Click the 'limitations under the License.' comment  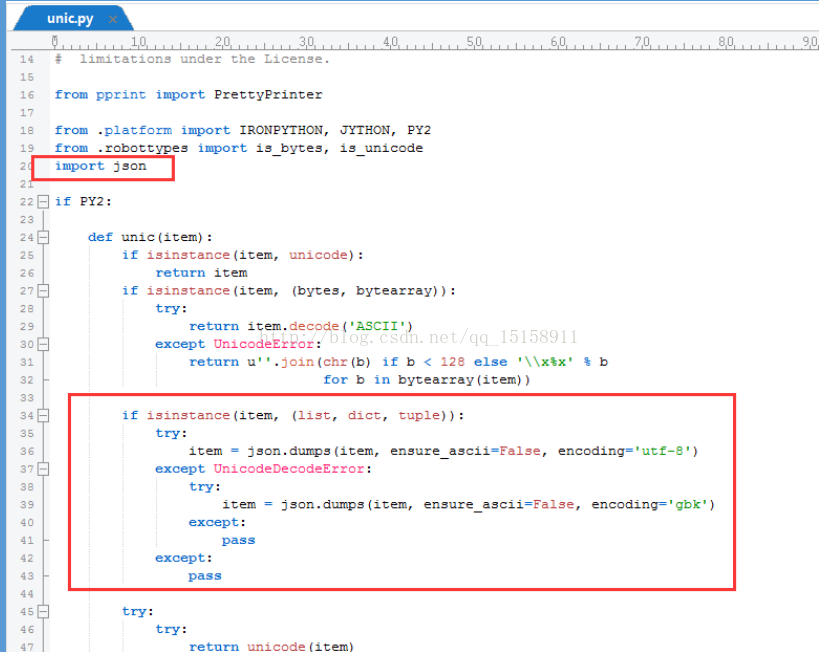205,59
